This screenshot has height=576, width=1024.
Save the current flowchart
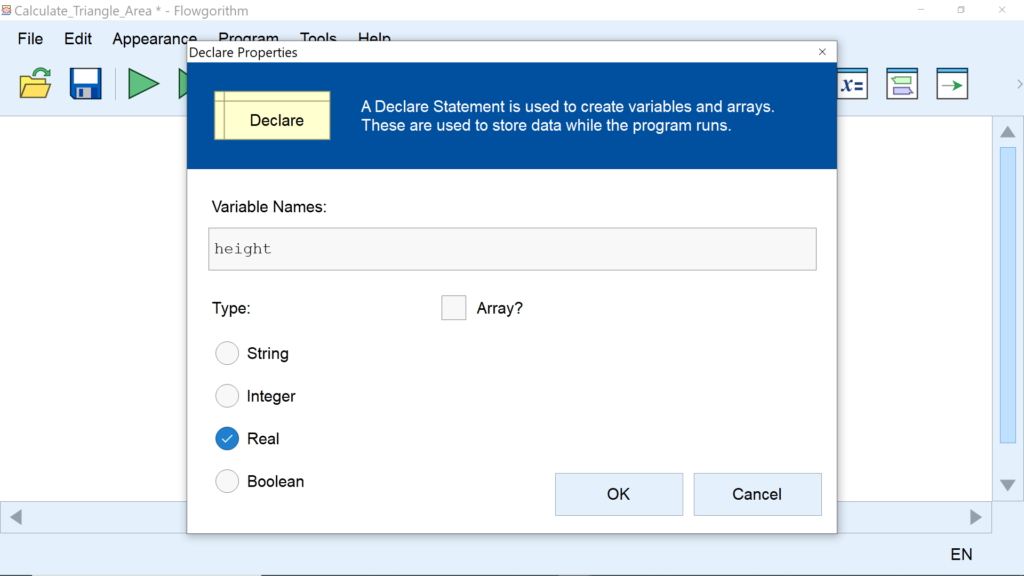click(x=84, y=84)
